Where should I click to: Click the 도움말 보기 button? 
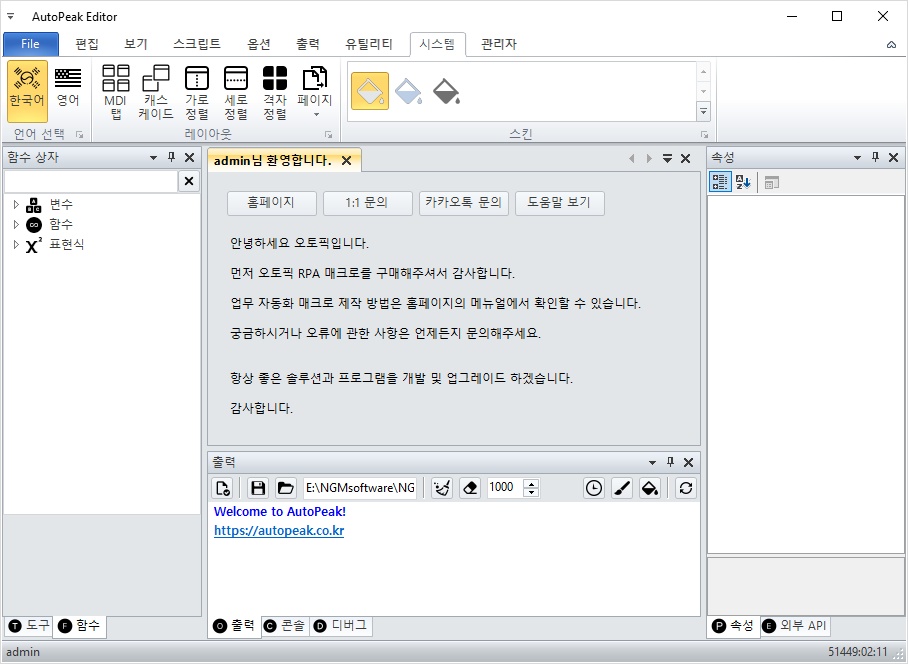(559, 203)
